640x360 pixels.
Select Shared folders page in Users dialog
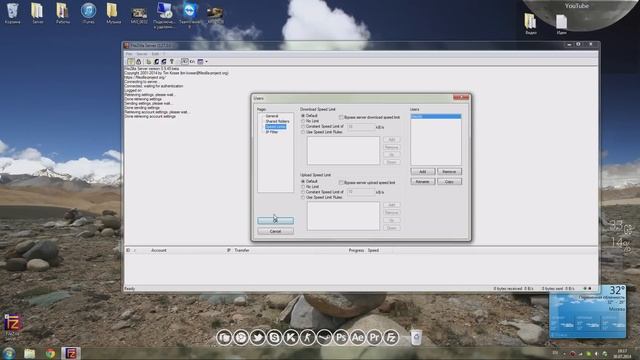[x=277, y=121]
